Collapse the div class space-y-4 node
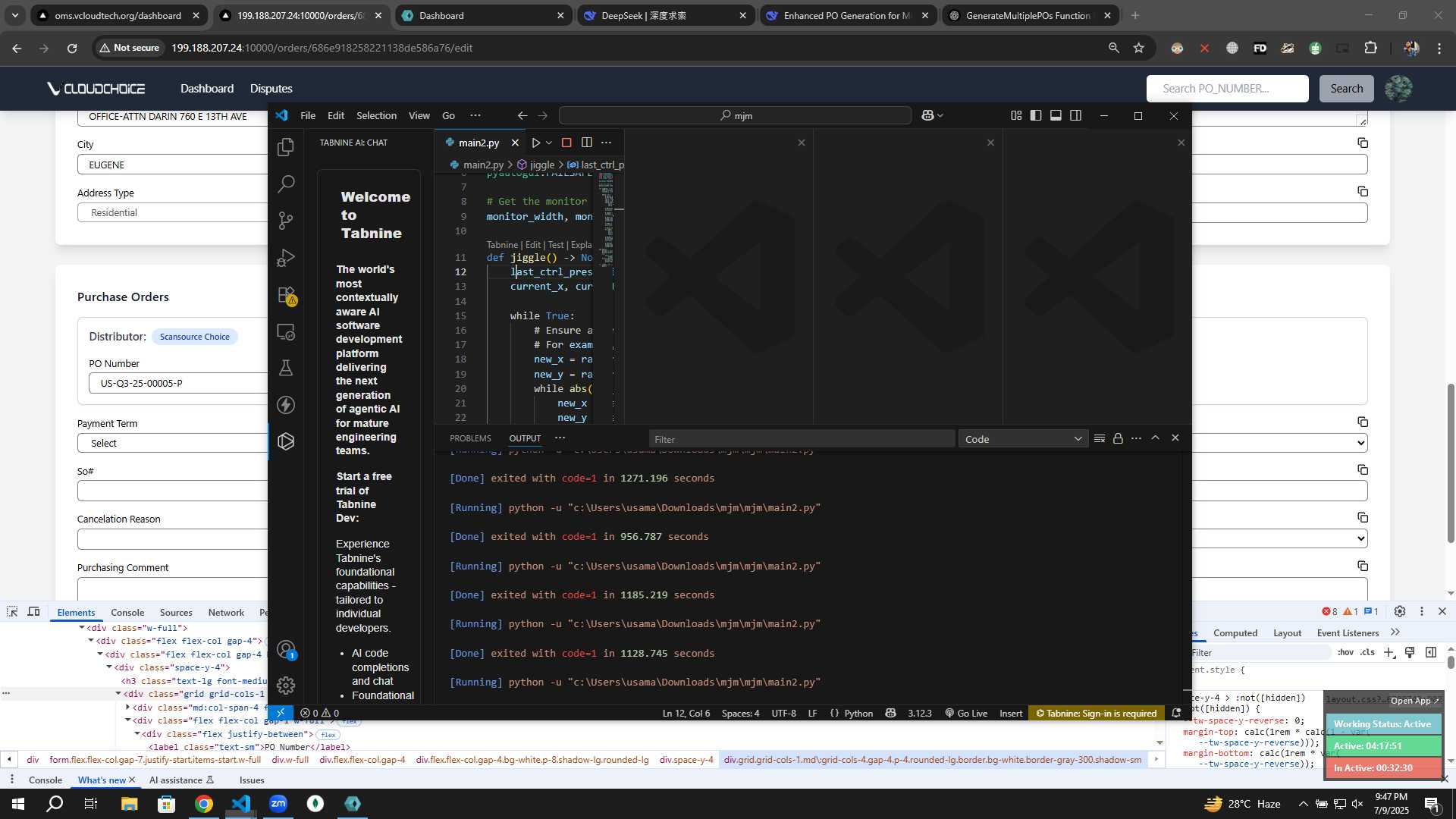 click(109, 667)
